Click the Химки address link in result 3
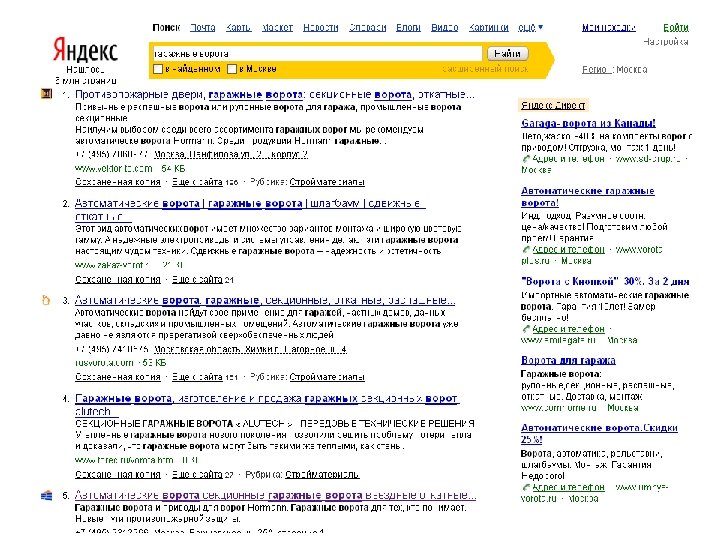Viewport: 720px width, 540px height. pyautogui.click(x=250, y=349)
